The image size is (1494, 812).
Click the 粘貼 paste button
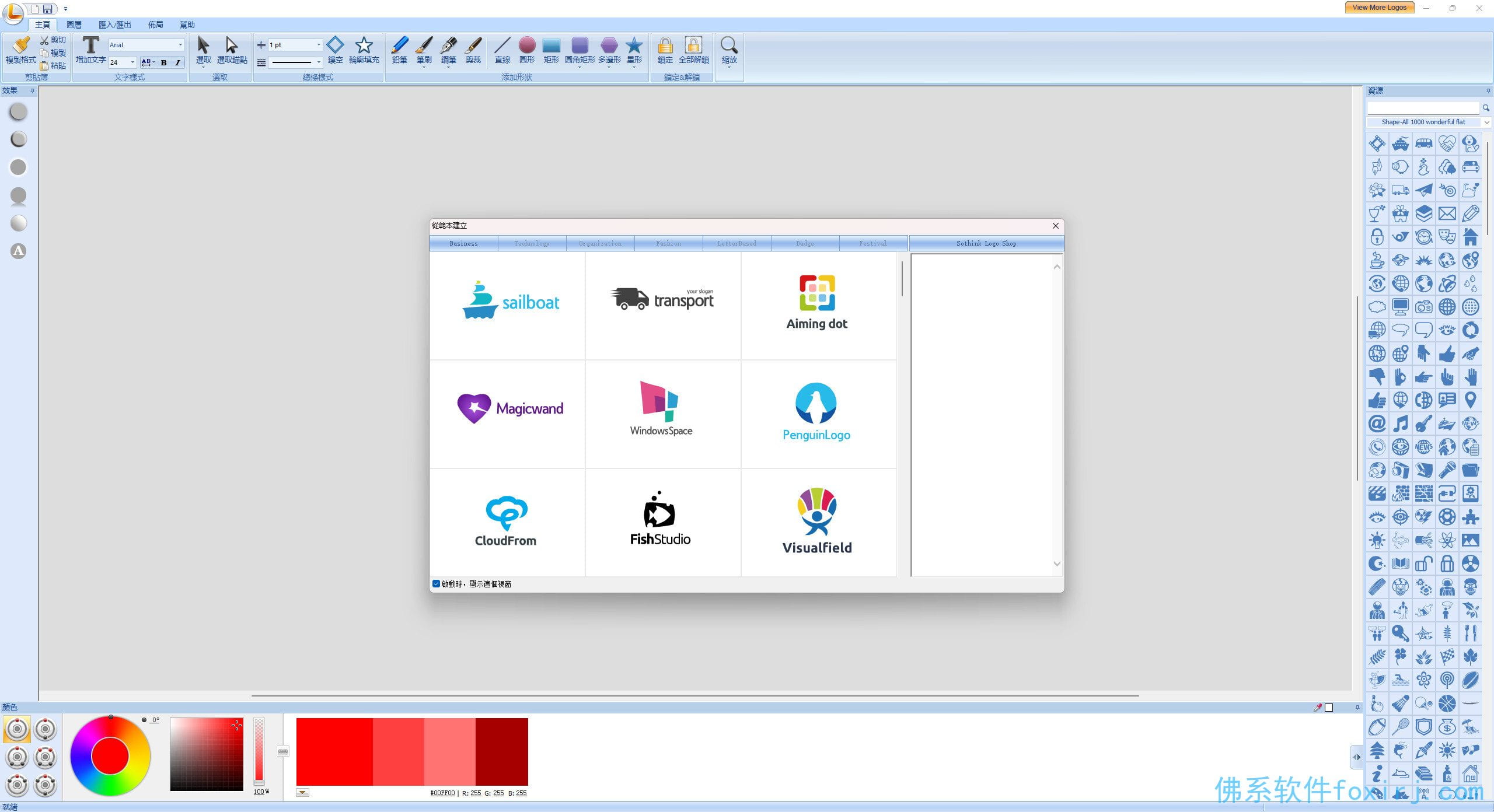pyautogui.click(x=53, y=65)
